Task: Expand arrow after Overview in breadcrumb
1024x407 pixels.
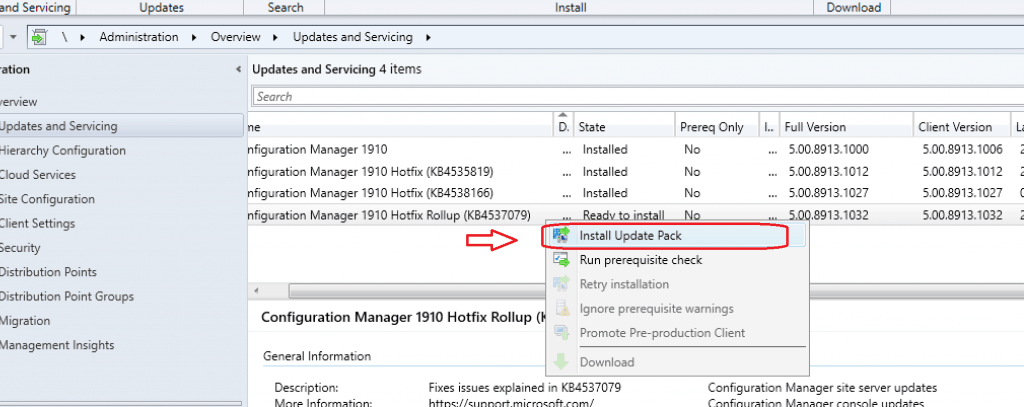Action: pyautogui.click(x=276, y=37)
